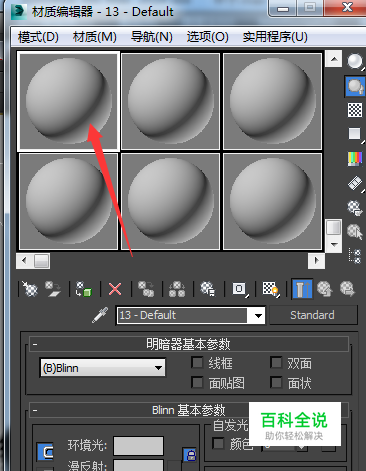Click Put Material to Scene icon

pos(53,289)
